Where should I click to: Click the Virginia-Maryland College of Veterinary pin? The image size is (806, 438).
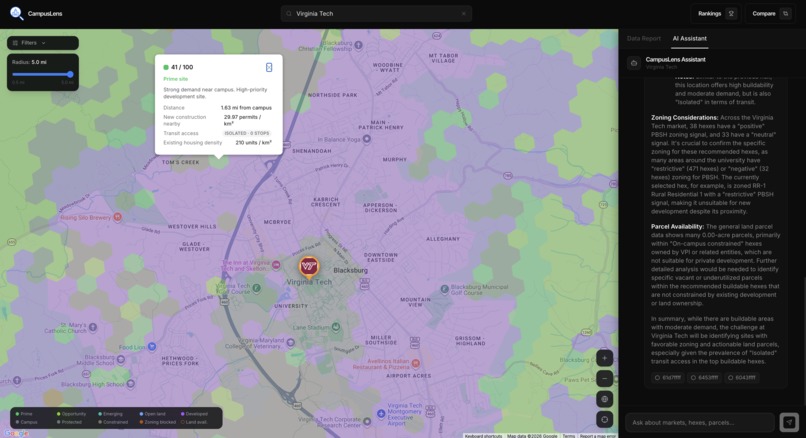pos(290,342)
